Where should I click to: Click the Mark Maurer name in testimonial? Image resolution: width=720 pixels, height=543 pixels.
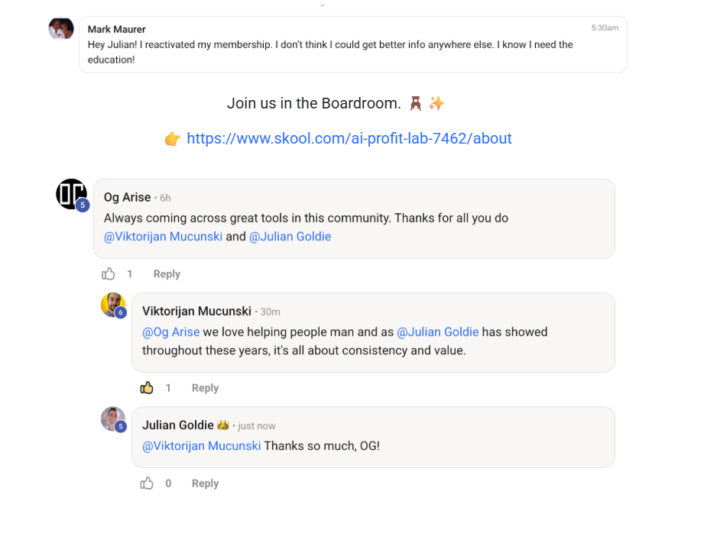tap(116, 30)
